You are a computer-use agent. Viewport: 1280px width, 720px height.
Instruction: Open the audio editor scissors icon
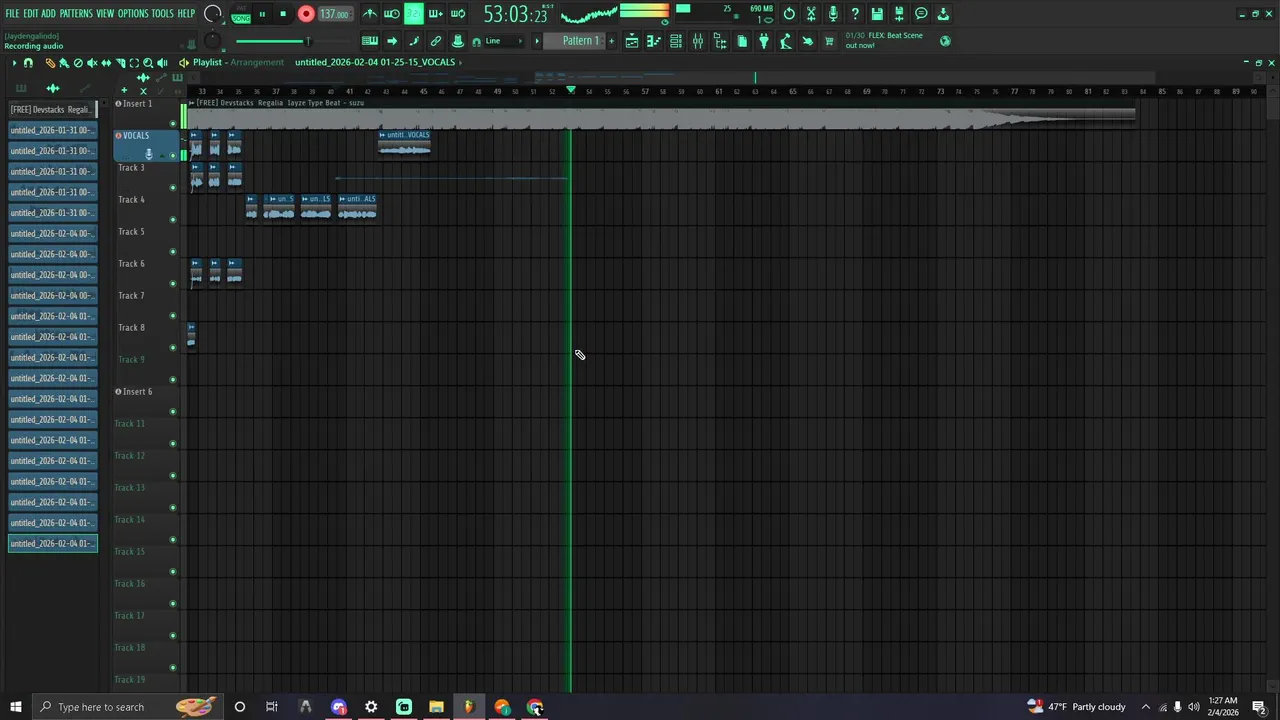point(811,14)
